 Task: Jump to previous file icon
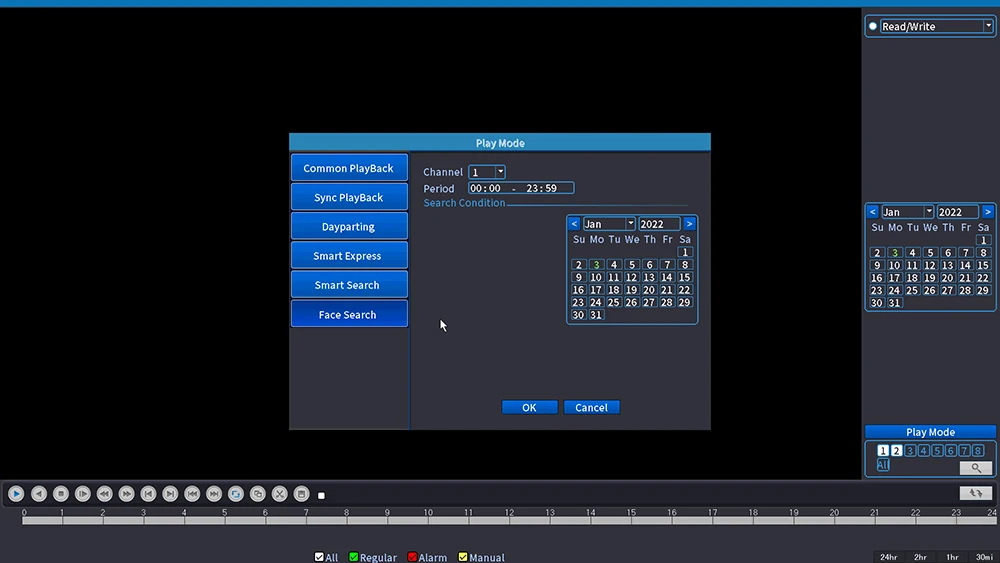click(192, 494)
